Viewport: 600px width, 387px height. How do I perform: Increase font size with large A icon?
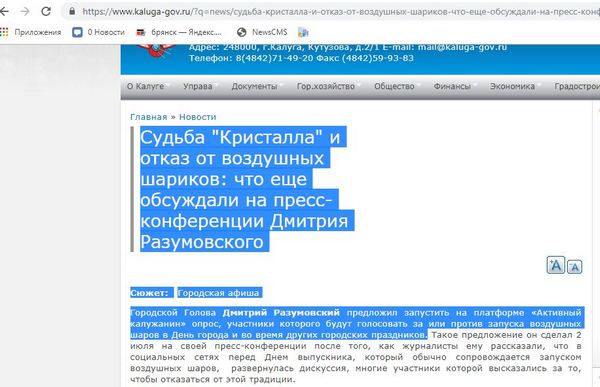tap(556, 265)
